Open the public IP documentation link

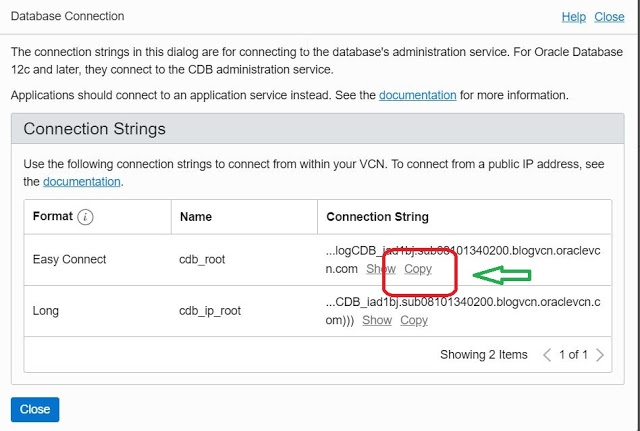[x=81, y=182]
